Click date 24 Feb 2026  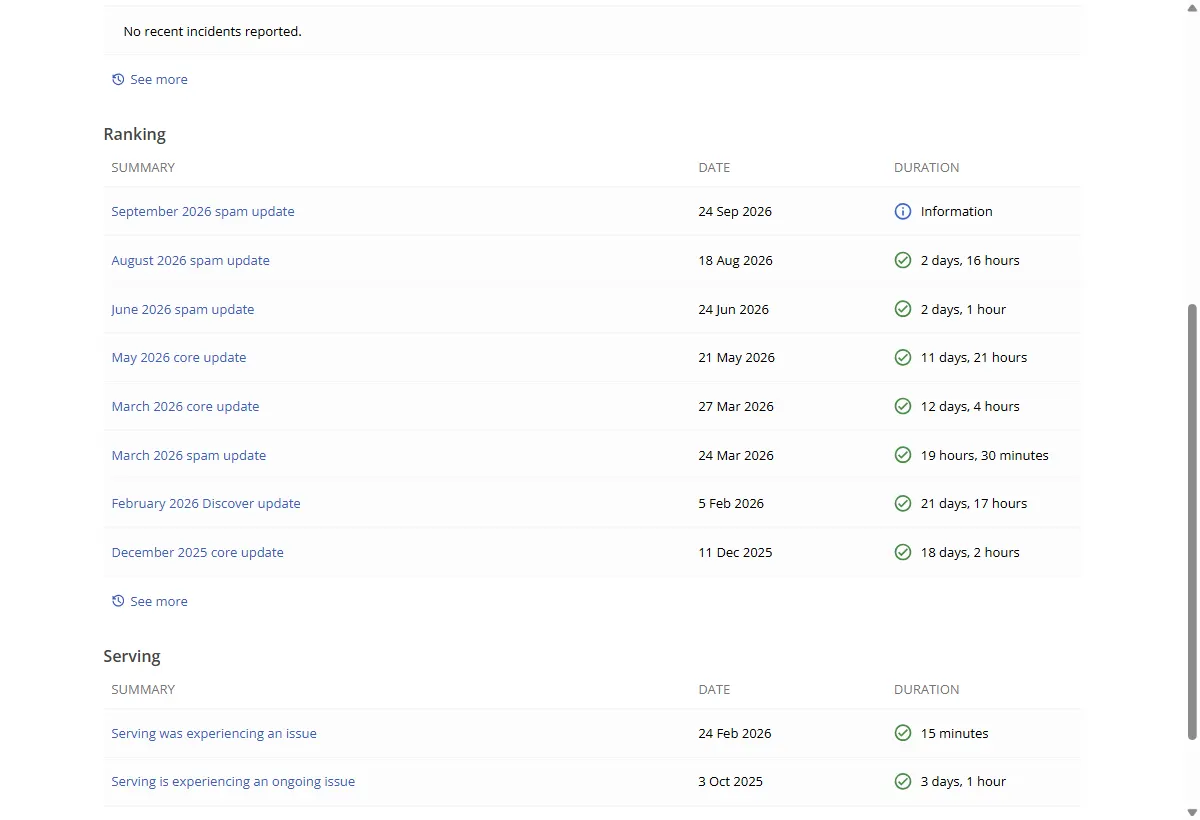tap(735, 733)
